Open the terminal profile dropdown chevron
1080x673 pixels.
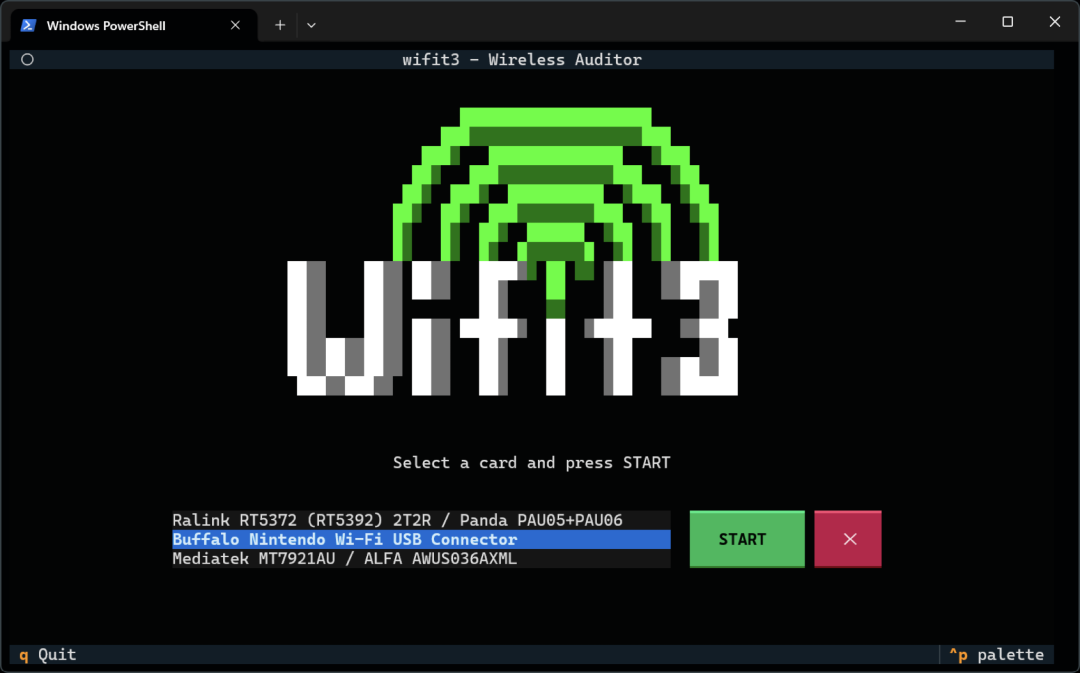coord(311,25)
